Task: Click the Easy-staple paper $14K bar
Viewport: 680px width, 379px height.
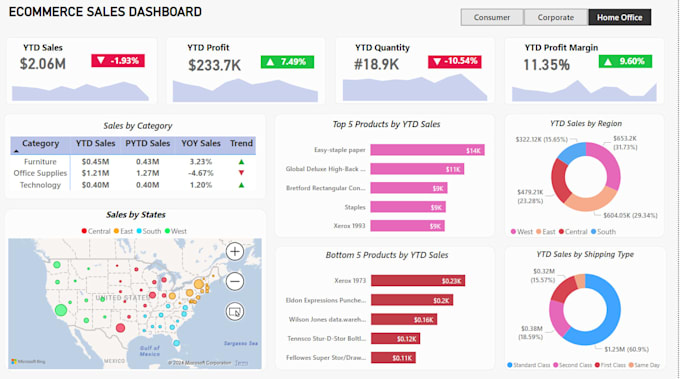Action: coord(427,150)
